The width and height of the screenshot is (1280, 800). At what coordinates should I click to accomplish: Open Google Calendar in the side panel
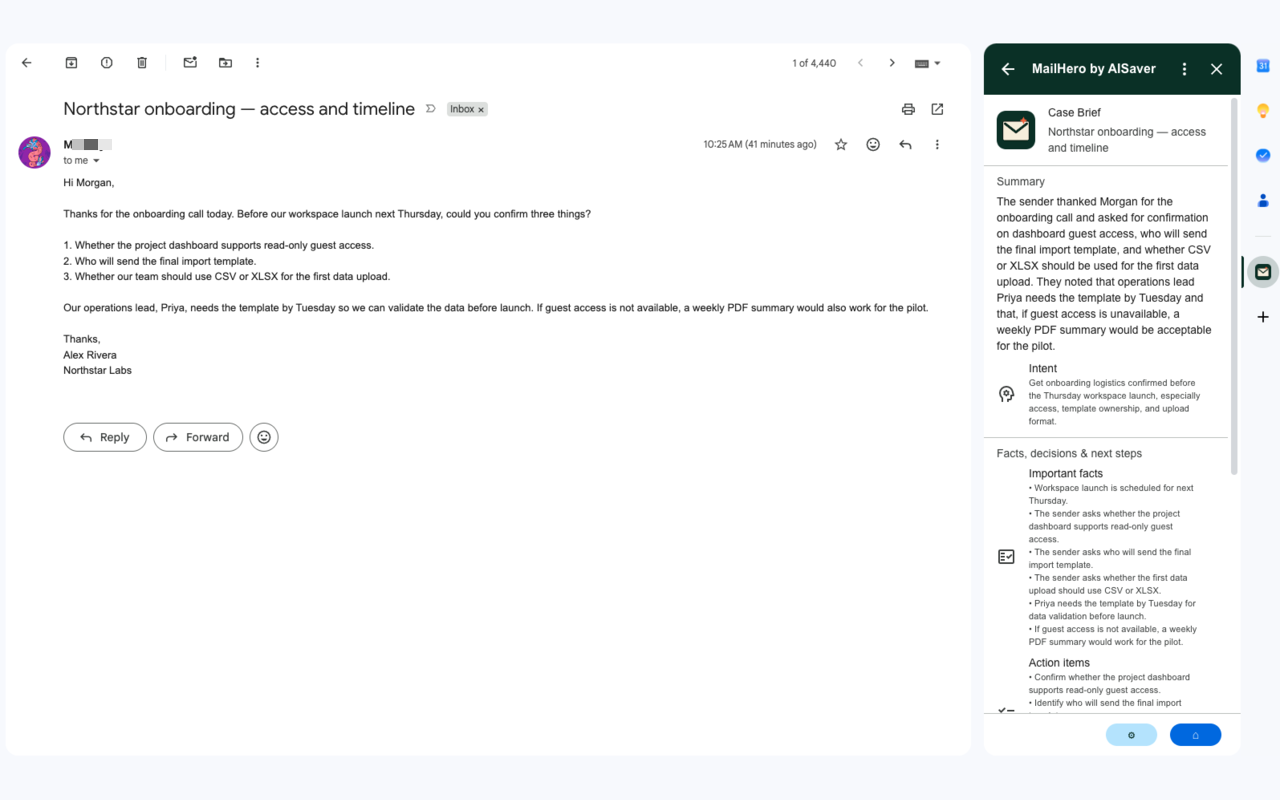click(1263, 66)
